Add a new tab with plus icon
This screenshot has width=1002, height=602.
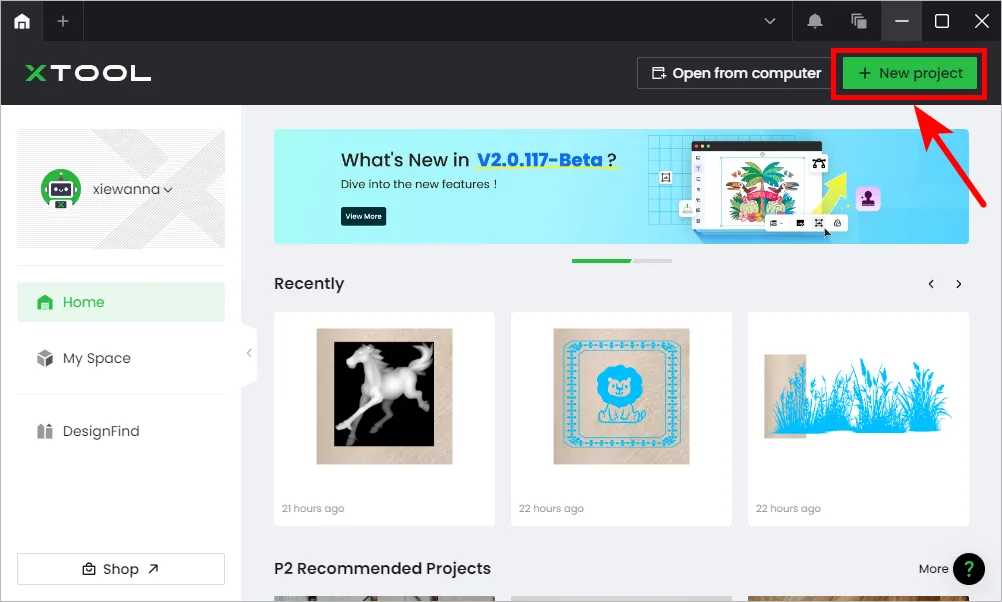coord(63,21)
